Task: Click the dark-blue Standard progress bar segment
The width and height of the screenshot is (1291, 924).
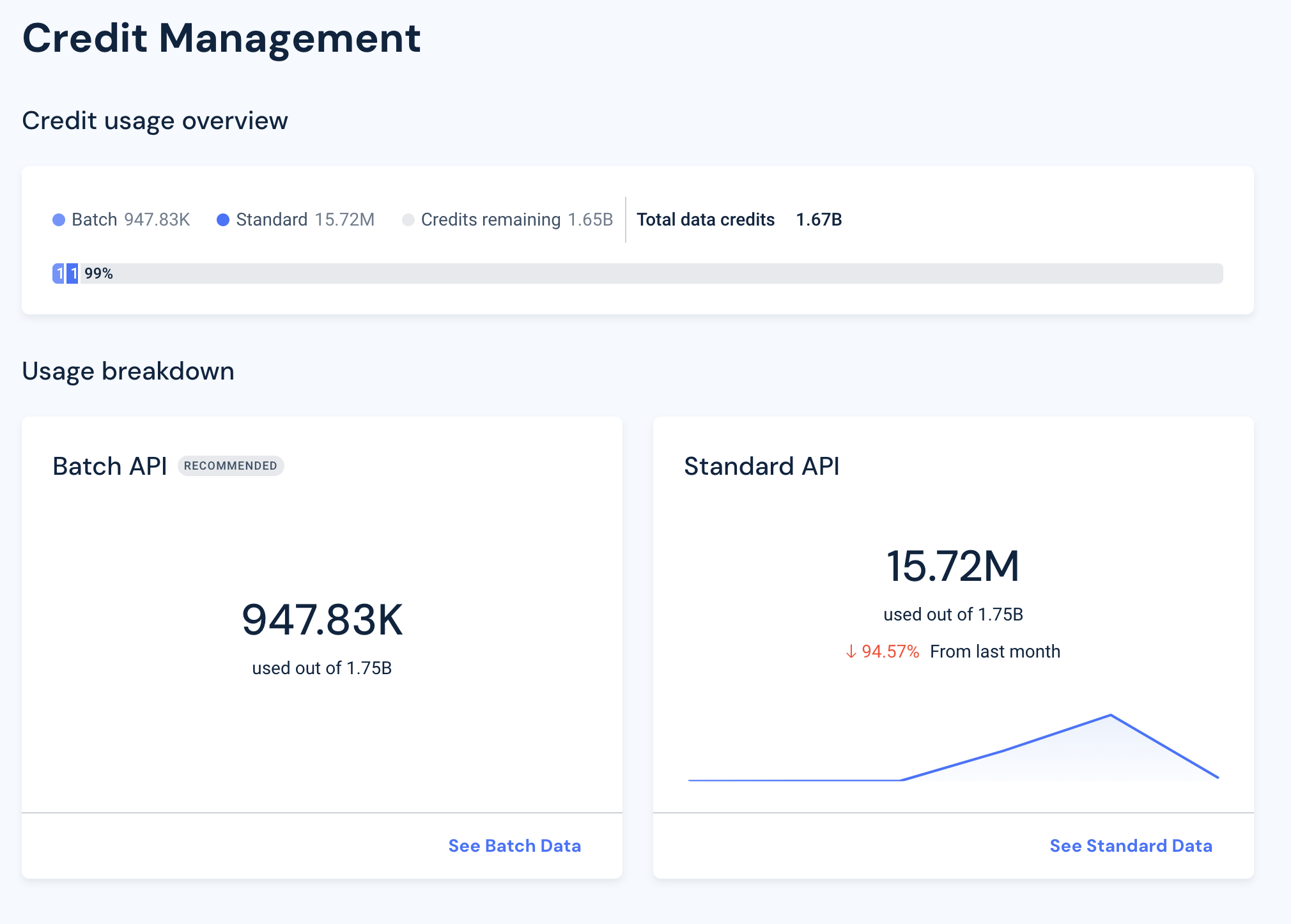Action: 73,273
